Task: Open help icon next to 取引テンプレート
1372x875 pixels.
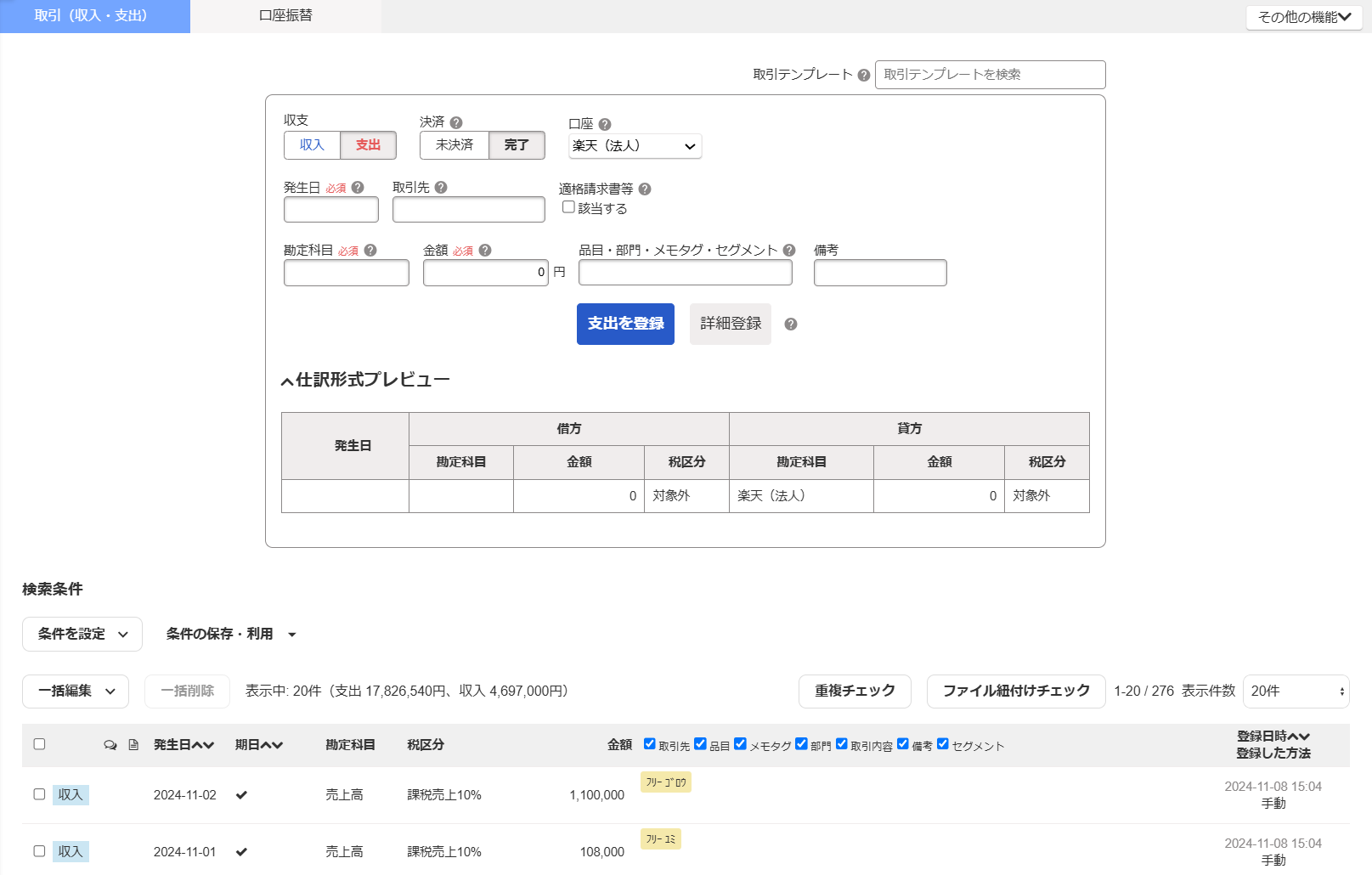Action: (864, 75)
